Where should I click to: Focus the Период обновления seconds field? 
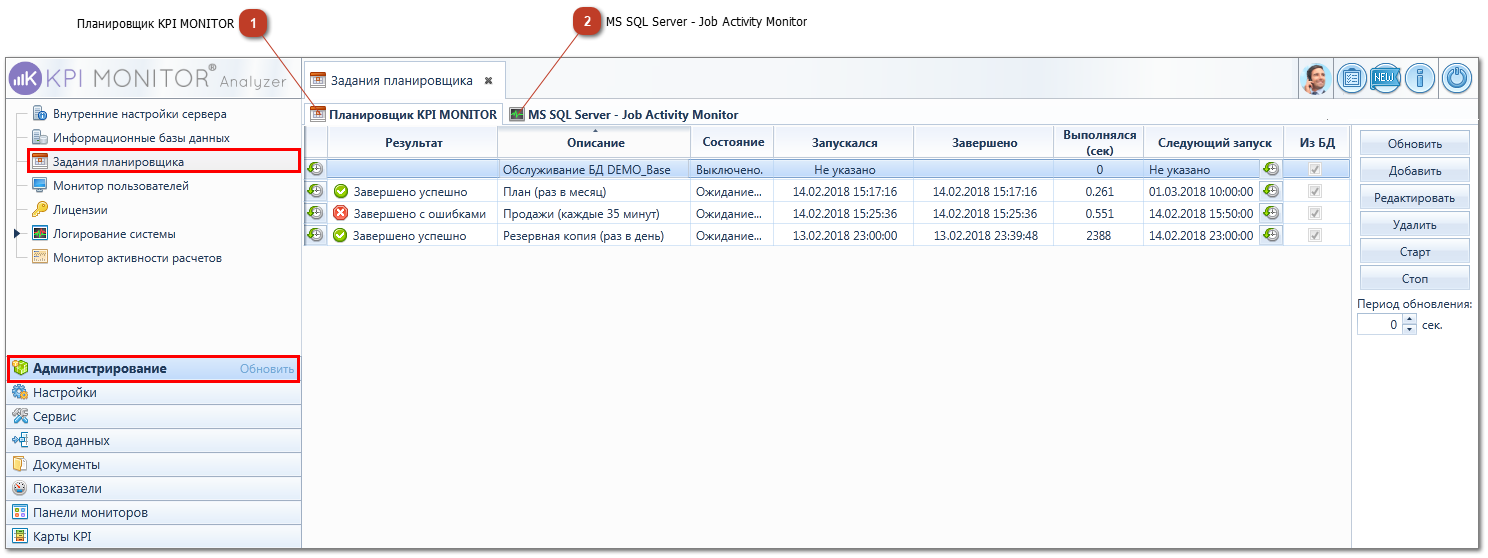tap(1380, 325)
